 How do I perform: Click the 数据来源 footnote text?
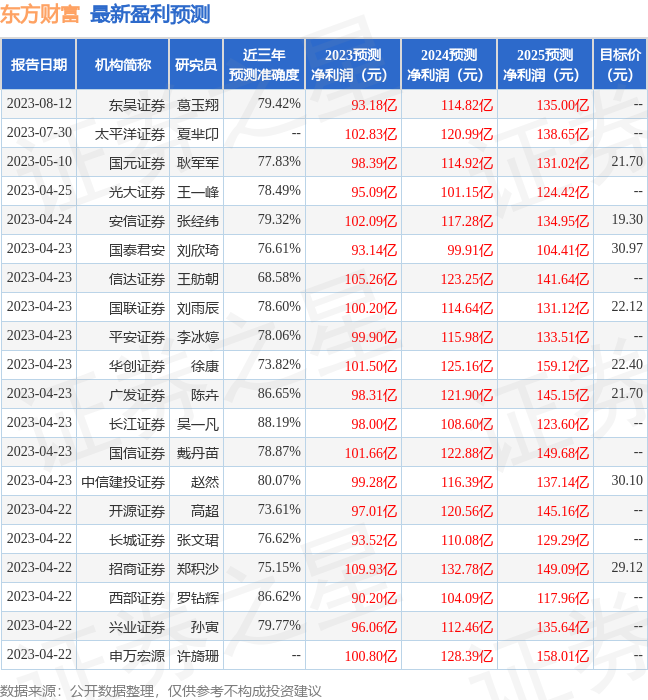pyautogui.click(x=161, y=691)
